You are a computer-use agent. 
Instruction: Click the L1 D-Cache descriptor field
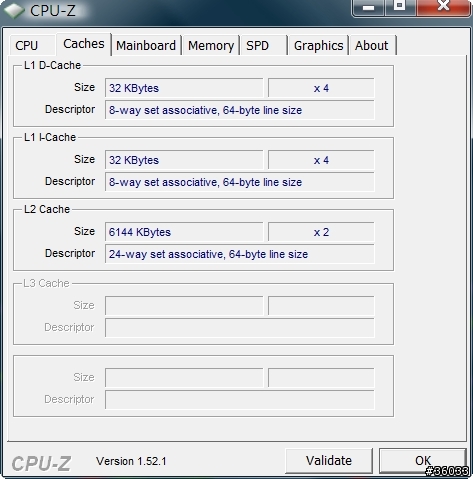tap(240, 110)
